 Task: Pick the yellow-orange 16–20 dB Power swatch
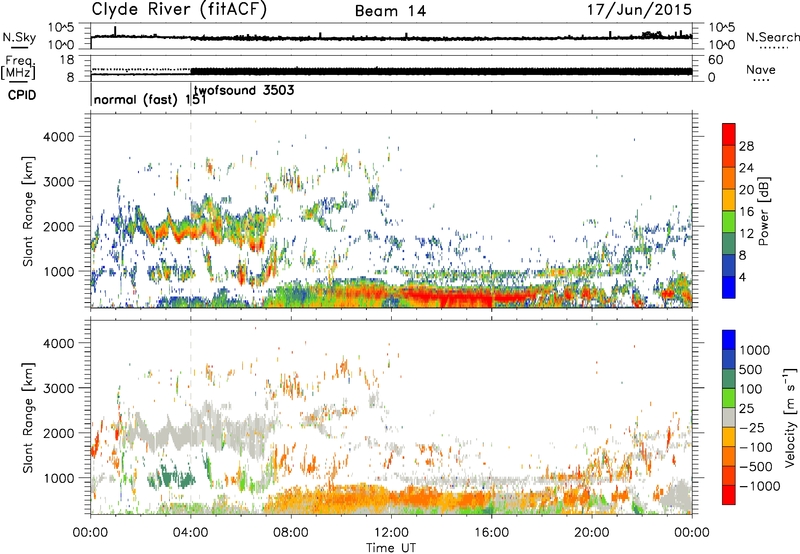729,200
